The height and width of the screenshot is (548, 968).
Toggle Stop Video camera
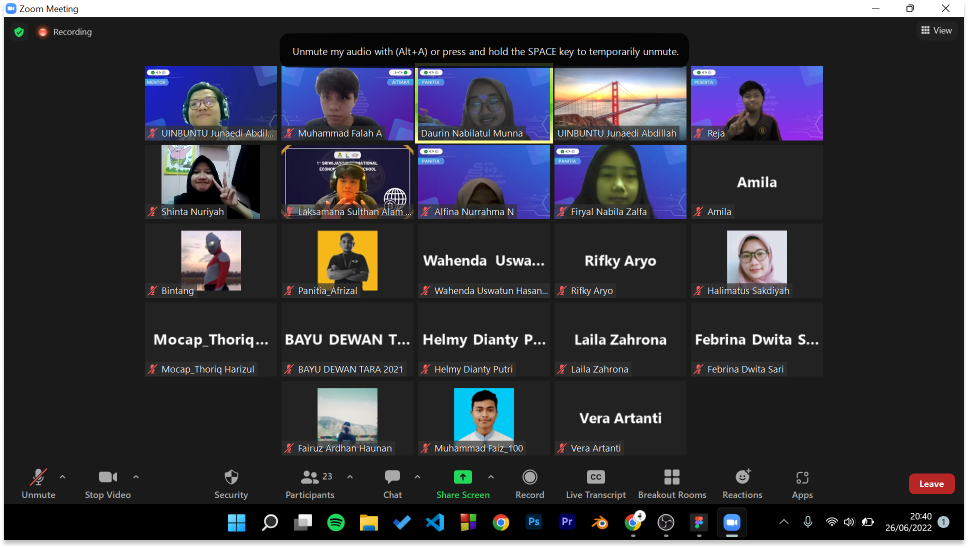[x=108, y=478]
